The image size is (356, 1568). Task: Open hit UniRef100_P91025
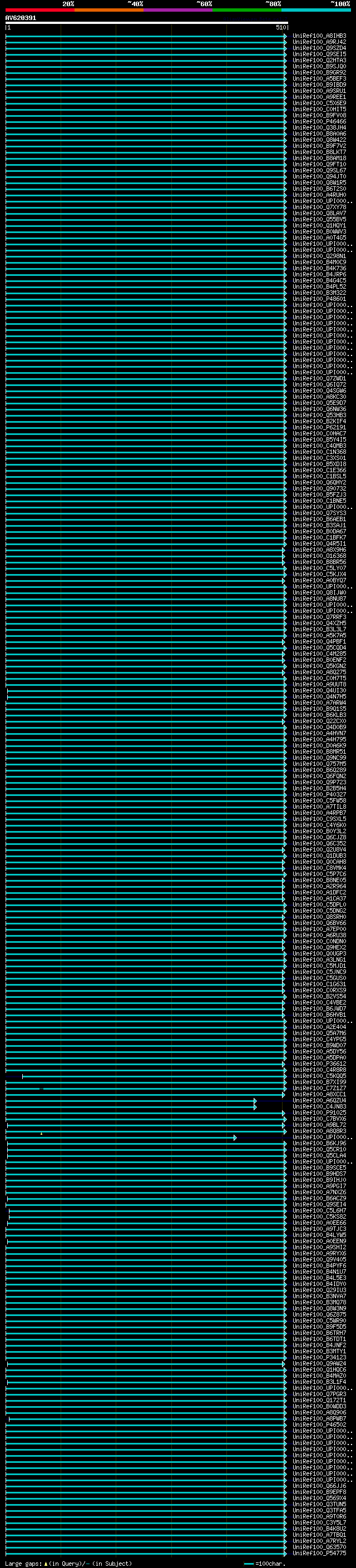319,1112
